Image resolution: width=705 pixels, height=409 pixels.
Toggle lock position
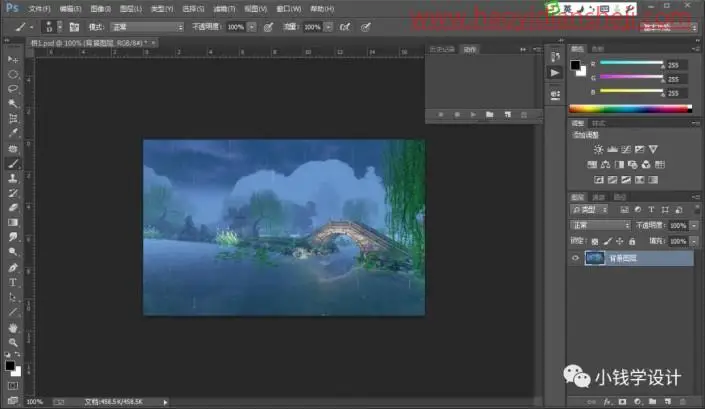point(620,242)
